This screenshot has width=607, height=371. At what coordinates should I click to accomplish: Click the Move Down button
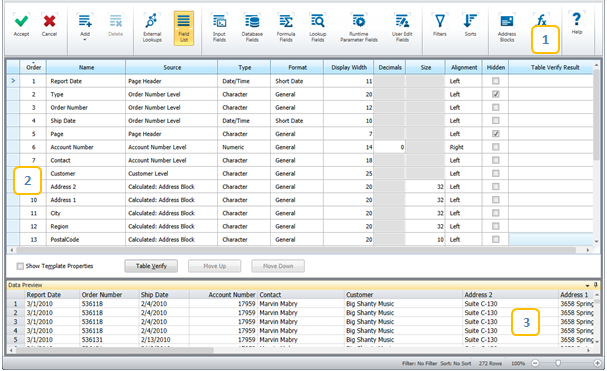278,266
